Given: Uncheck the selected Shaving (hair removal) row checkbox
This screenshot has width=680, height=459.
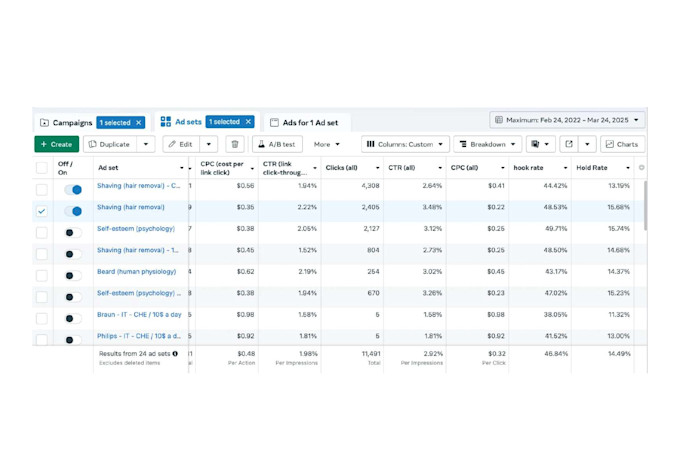Looking at the screenshot, I should click(x=42, y=211).
